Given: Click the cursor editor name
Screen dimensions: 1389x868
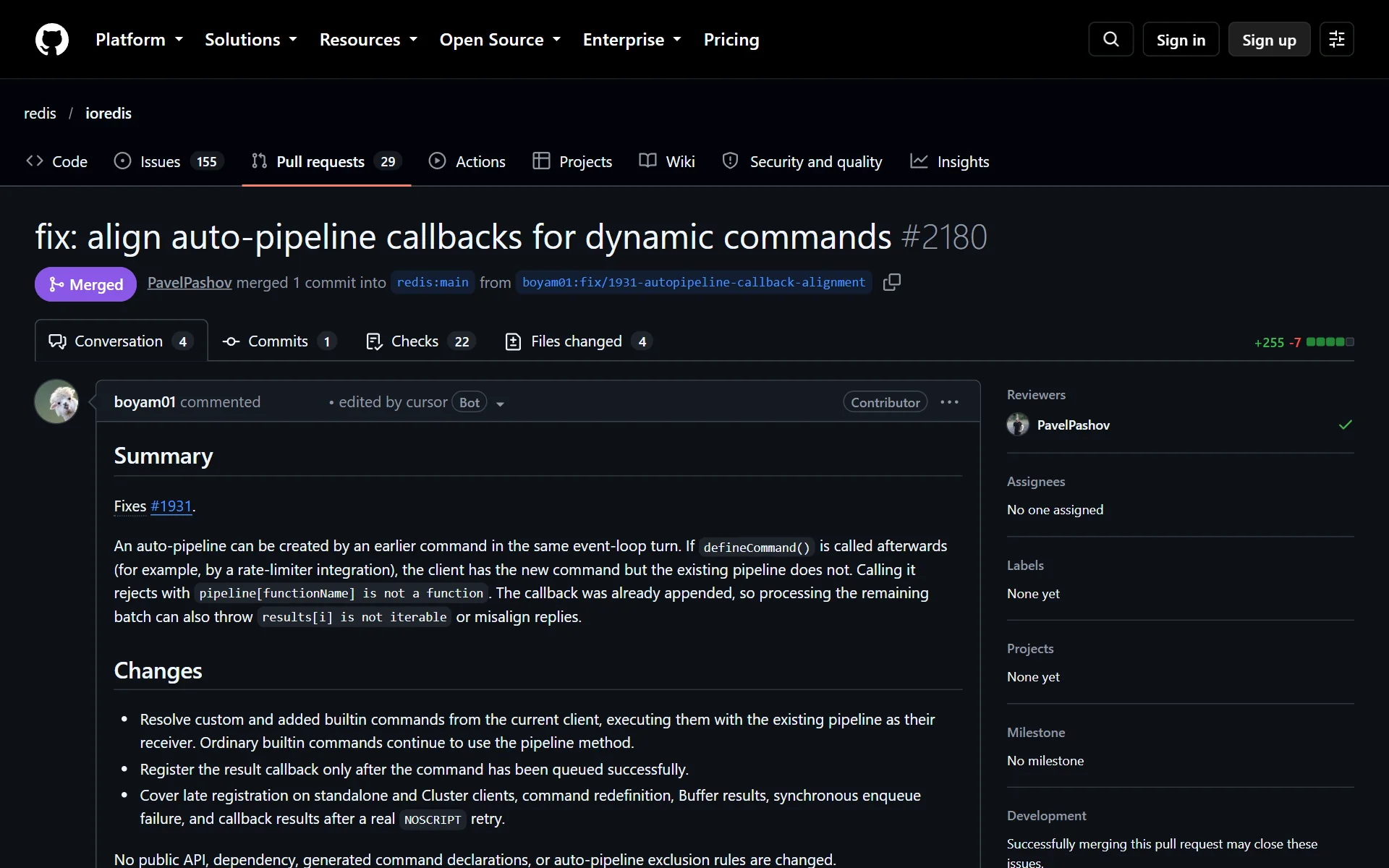Looking at the screenshot, I should coord(427,402).
